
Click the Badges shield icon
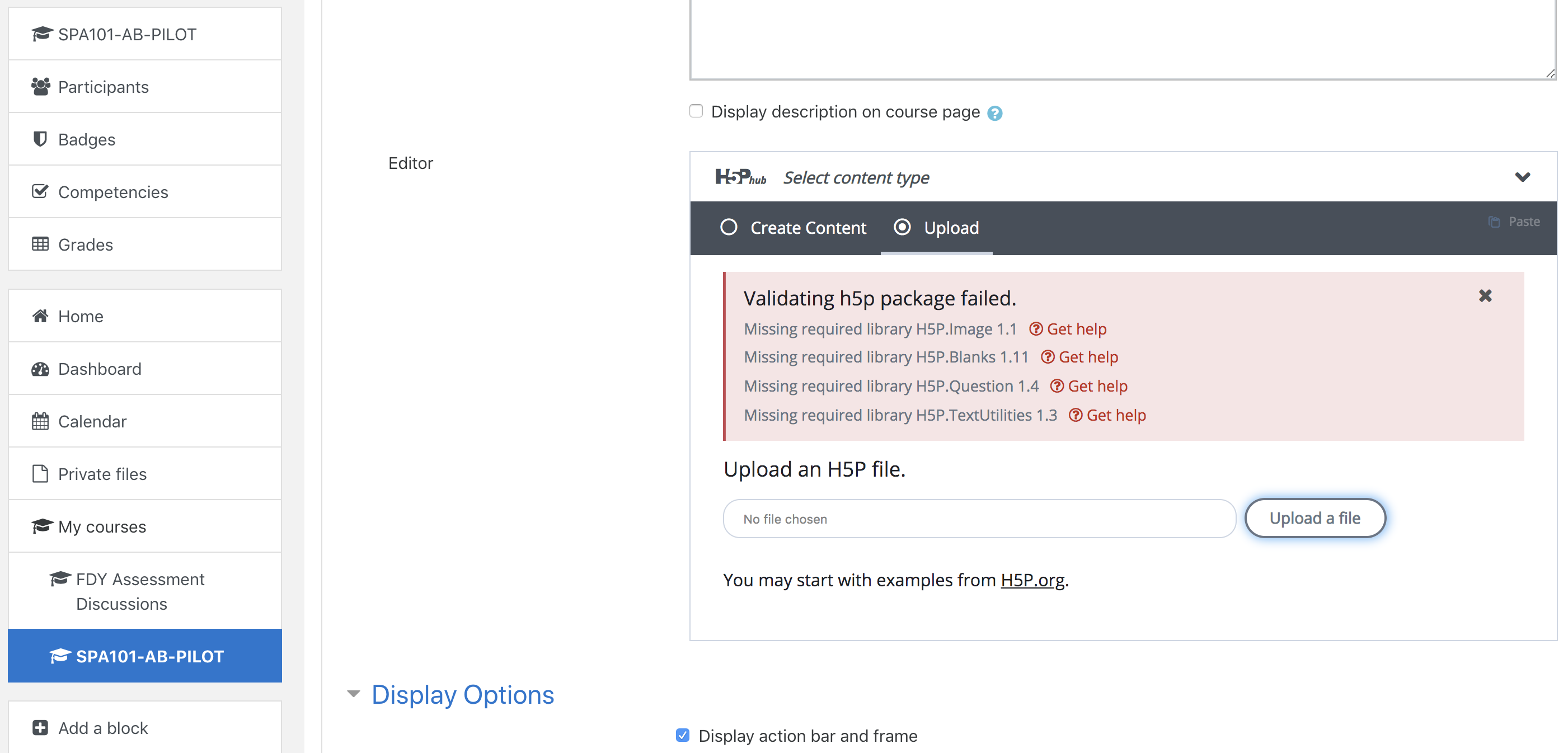click(40, 139)
